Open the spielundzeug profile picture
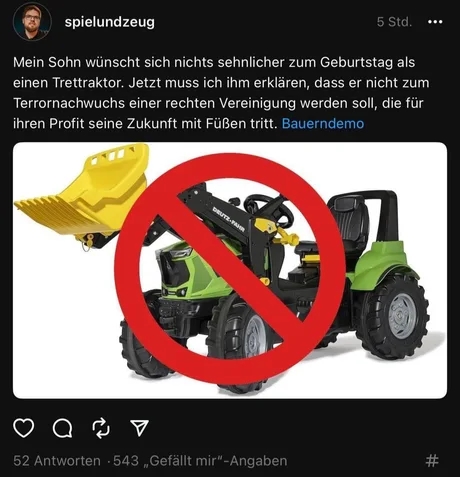 (32, 22)
